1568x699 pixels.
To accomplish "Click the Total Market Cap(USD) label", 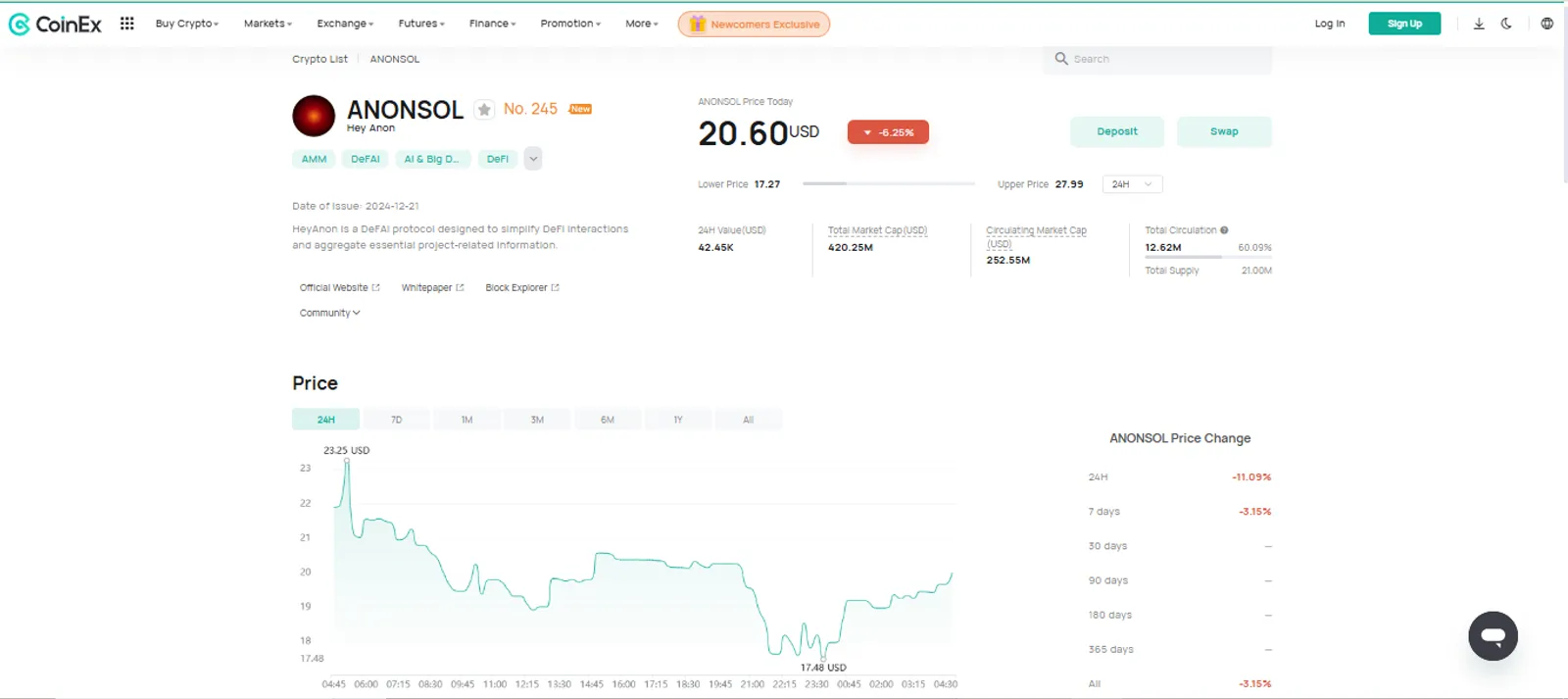I will point(877,230).
